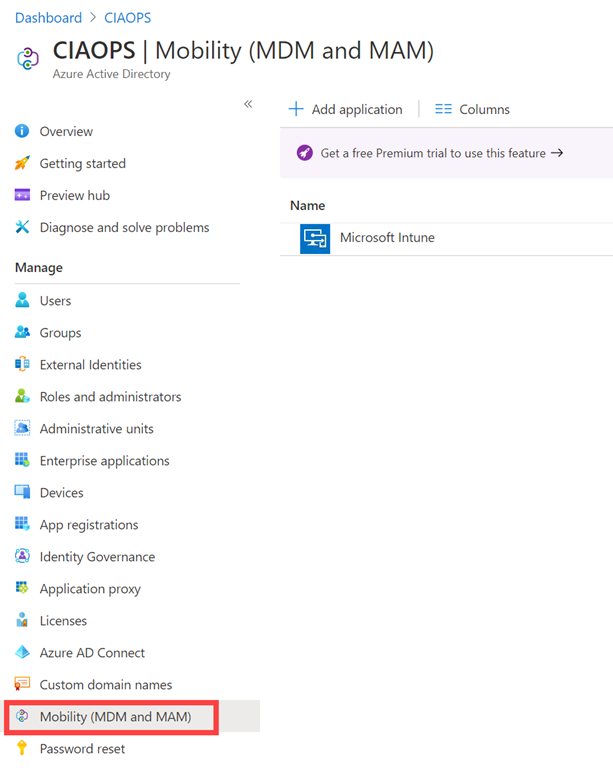The width and height of the screenshot is (613, 768).
Task: Click the CIAOPS breadcrumb link
Action: point(127,18)
